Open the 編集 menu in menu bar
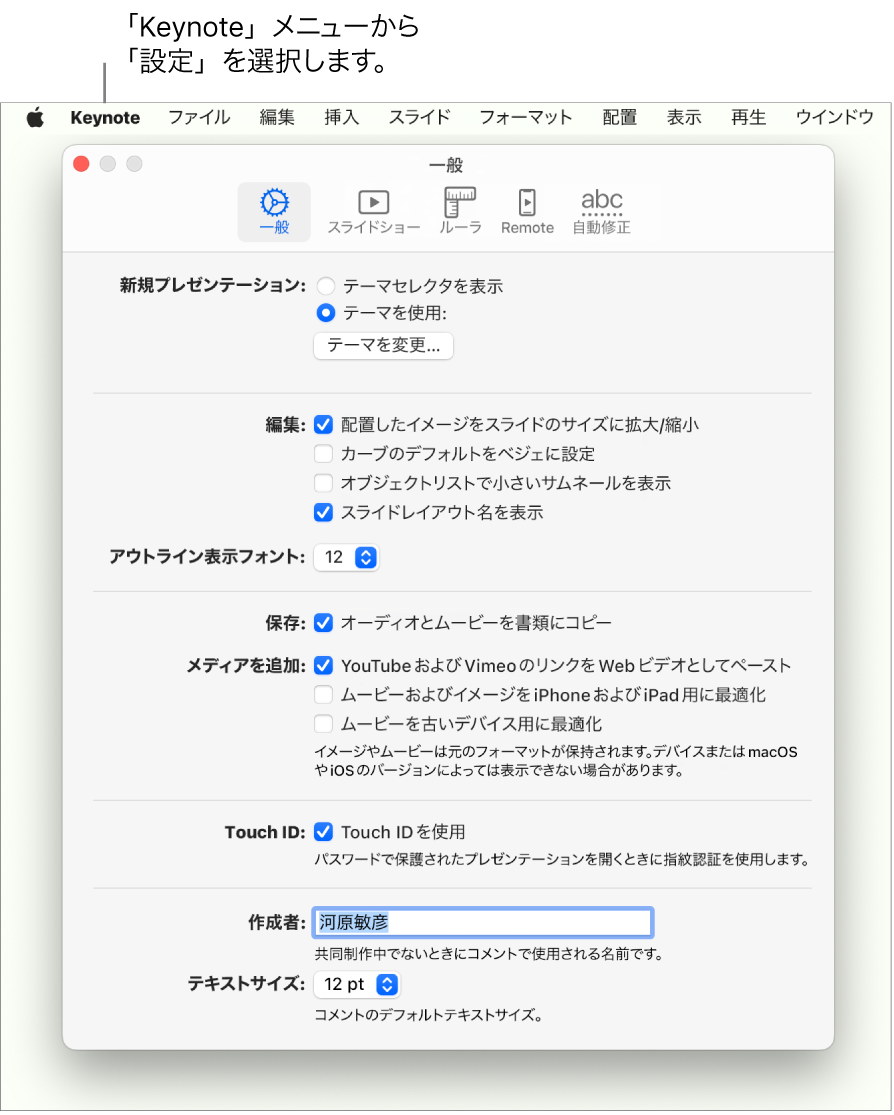 pyautogui.click(x=277, y=117)
